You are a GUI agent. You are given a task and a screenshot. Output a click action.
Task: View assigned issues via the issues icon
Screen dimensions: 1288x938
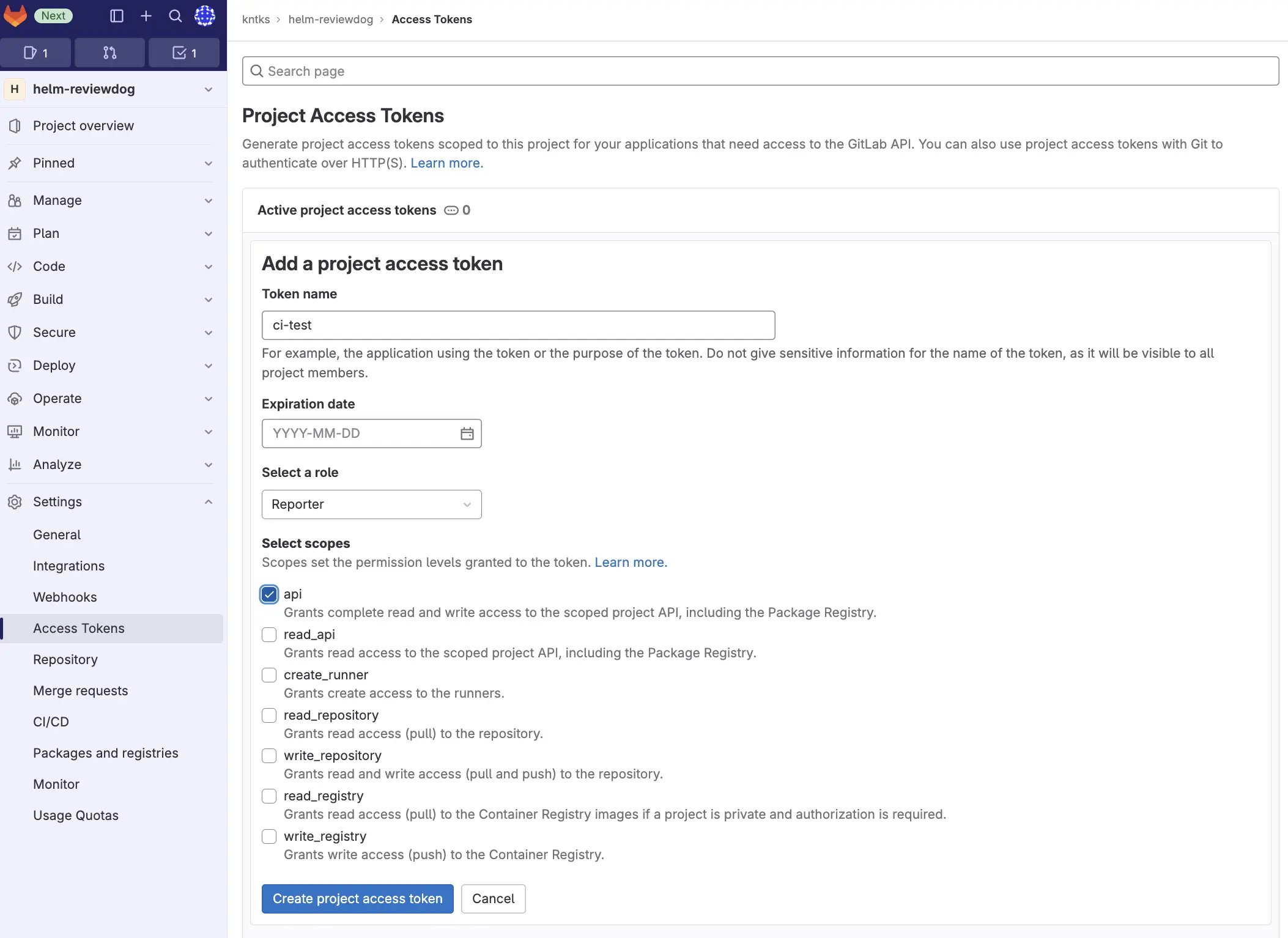35,53
